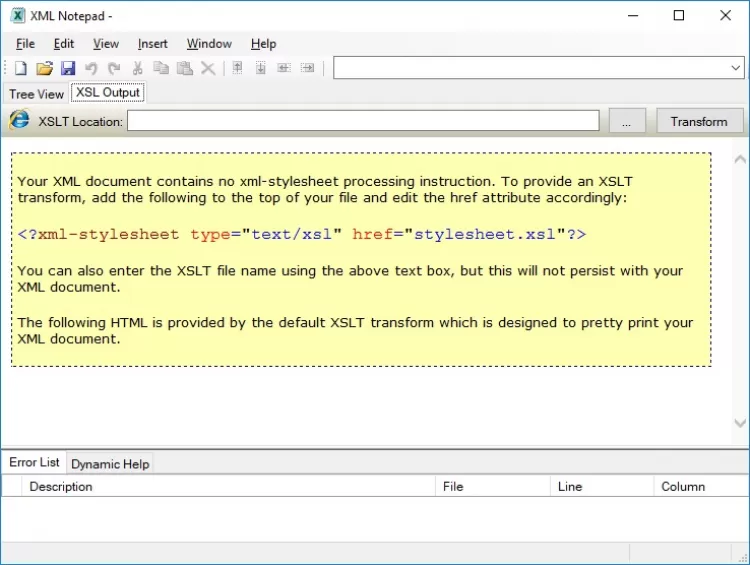Click the Copy icon in toolbar
Screen dimensions: 750x565
[161, 68]
